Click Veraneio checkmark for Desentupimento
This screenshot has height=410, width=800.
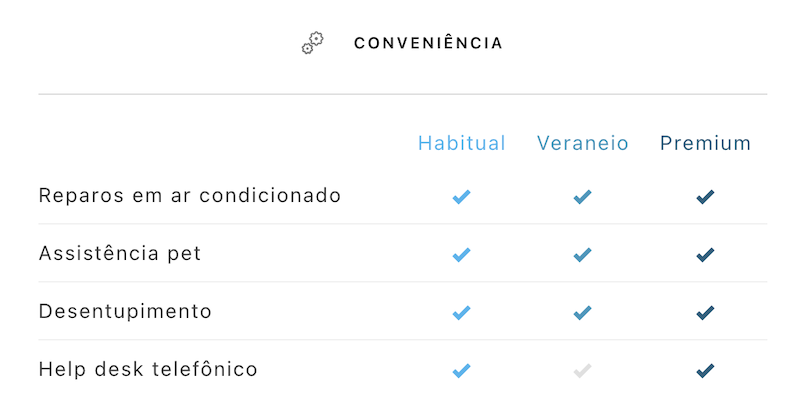[x=582, y=313]
